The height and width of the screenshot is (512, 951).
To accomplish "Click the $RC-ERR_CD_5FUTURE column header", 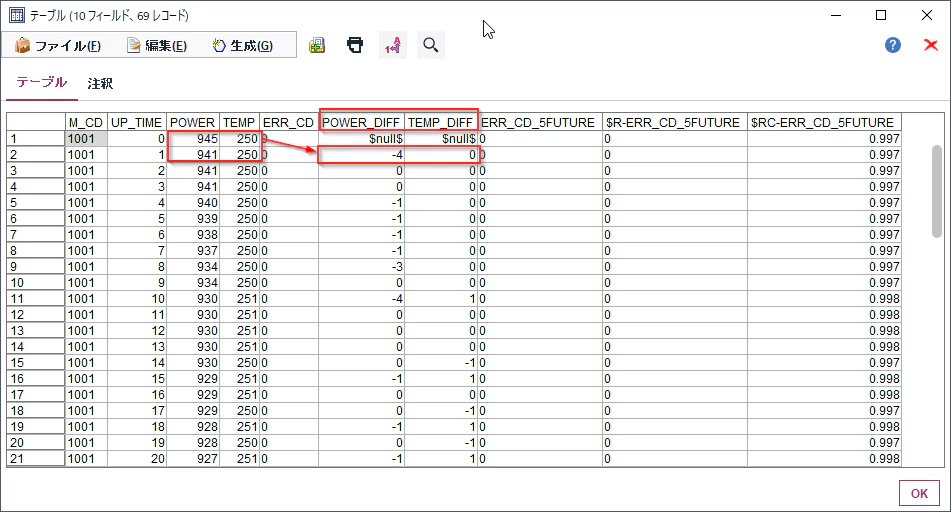I will 824,123.
